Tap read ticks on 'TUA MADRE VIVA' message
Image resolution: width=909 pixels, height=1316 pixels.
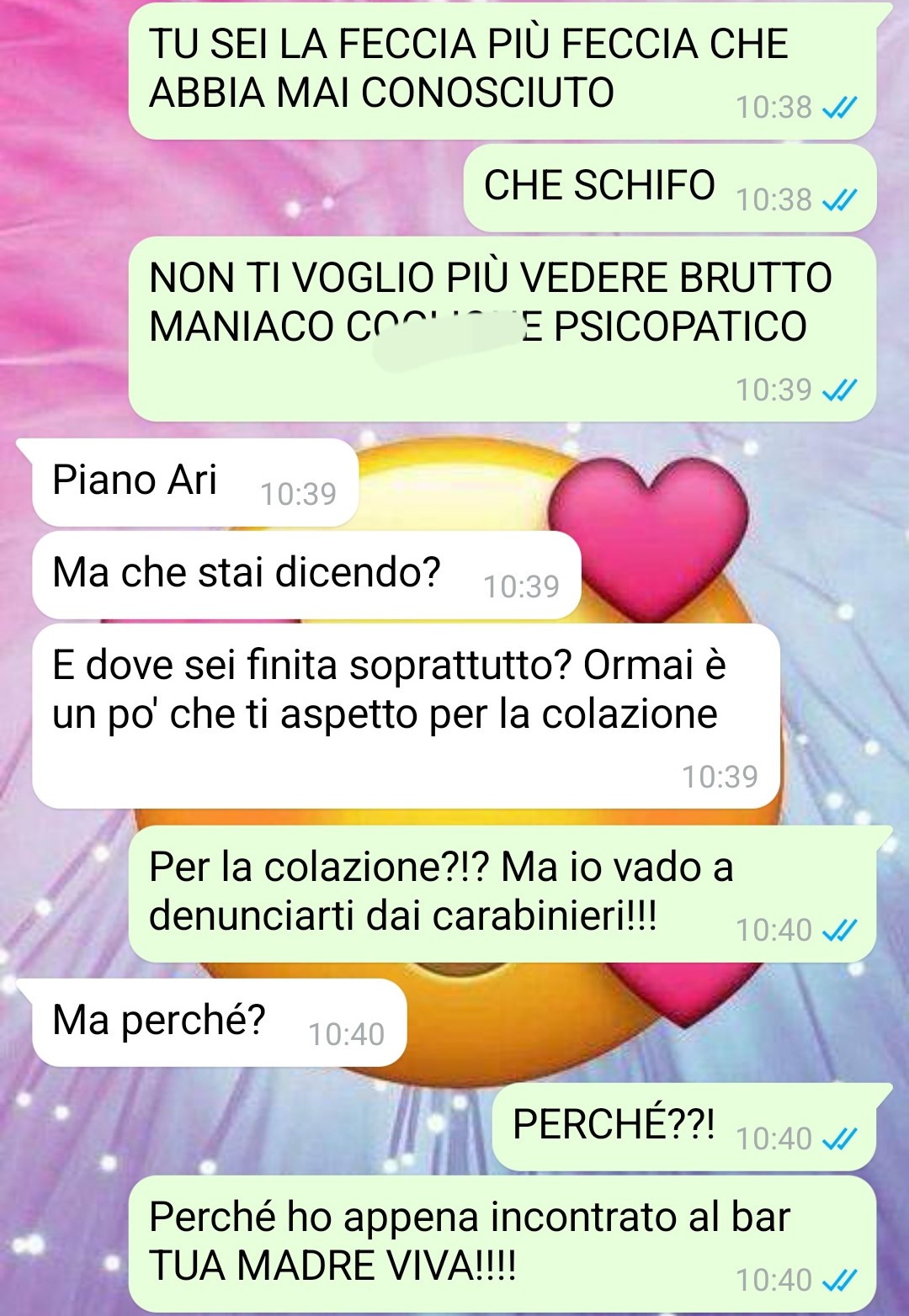[839, 1281]
